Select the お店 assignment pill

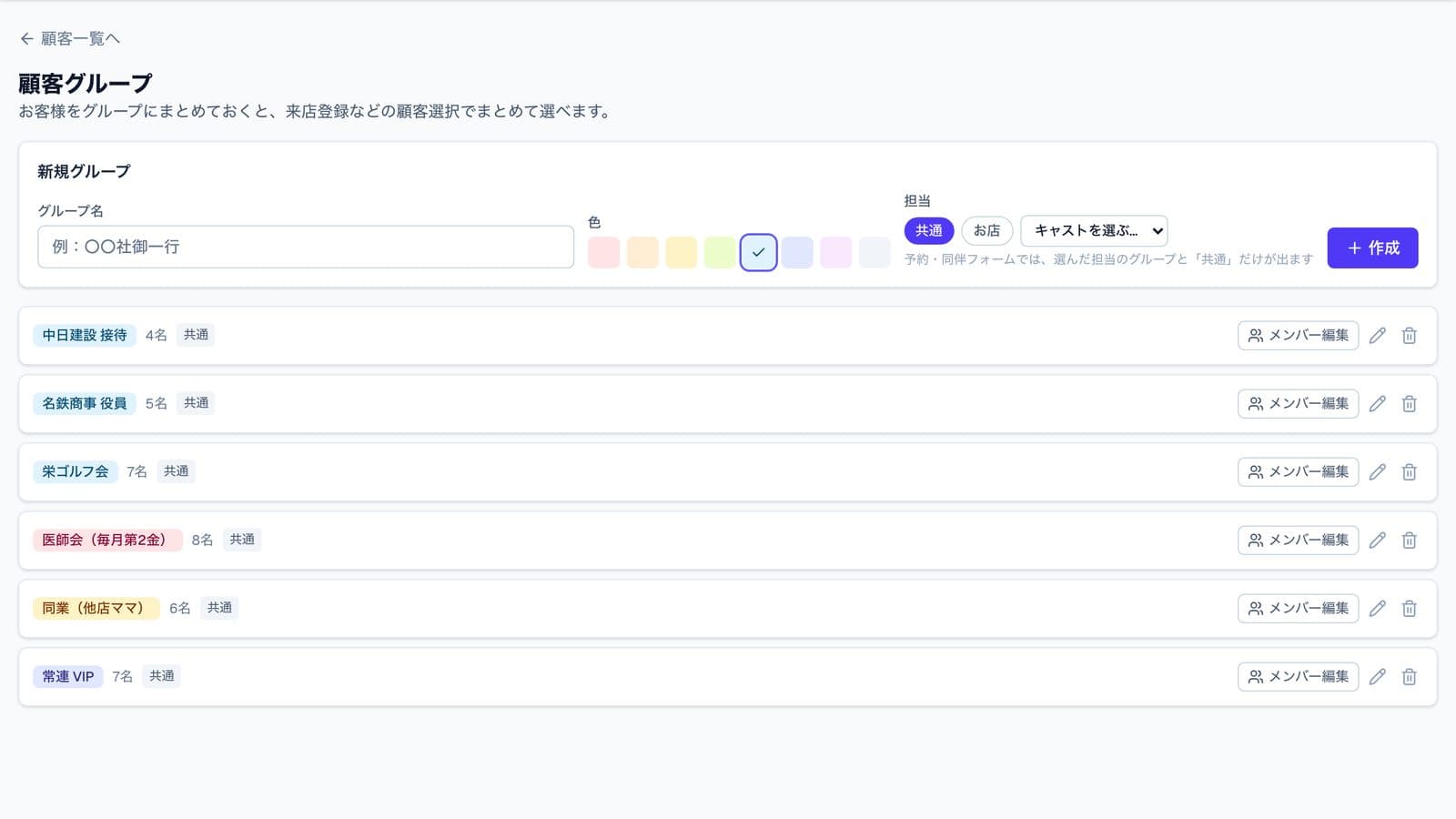click(987, 231)
